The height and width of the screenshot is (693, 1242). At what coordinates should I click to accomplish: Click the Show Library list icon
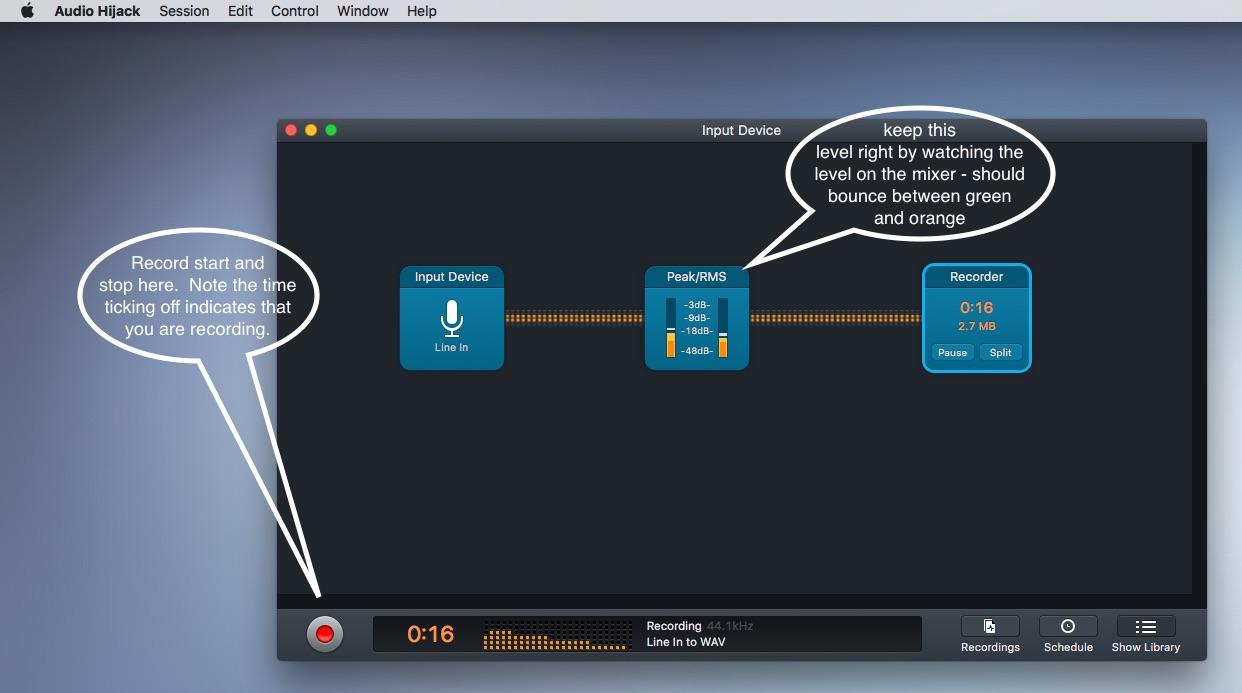[1146, 627]
